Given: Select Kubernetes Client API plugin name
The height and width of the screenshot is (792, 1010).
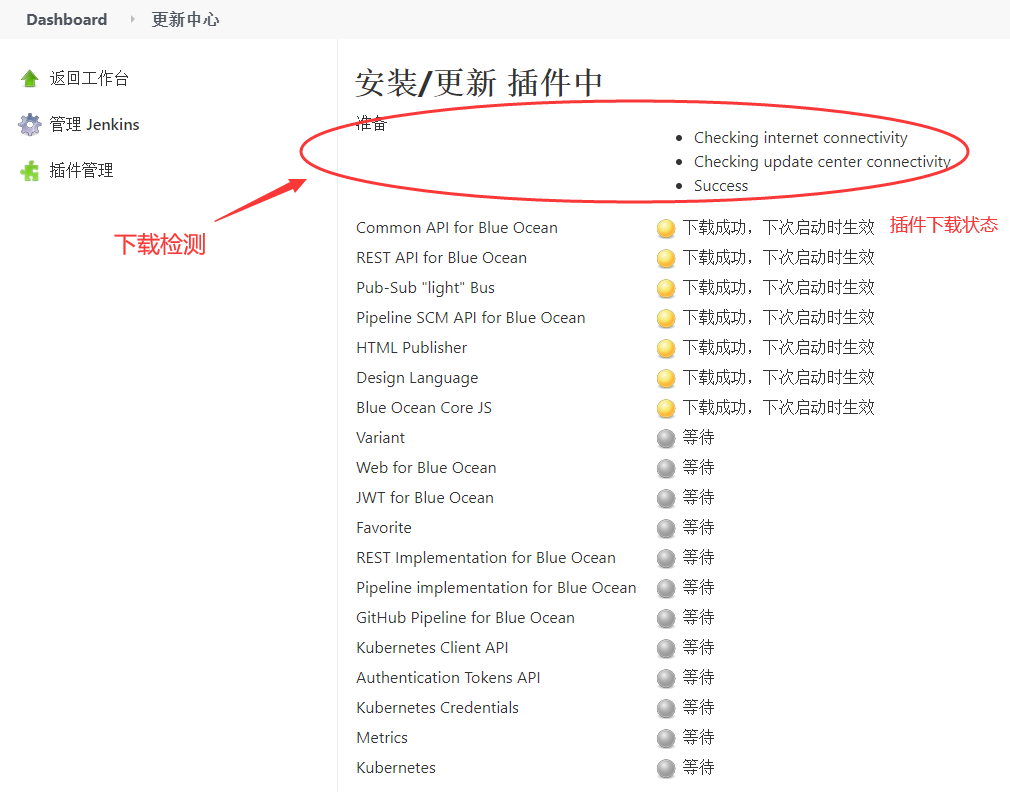Looking at the screenshot, I should (x=432, y=648).
